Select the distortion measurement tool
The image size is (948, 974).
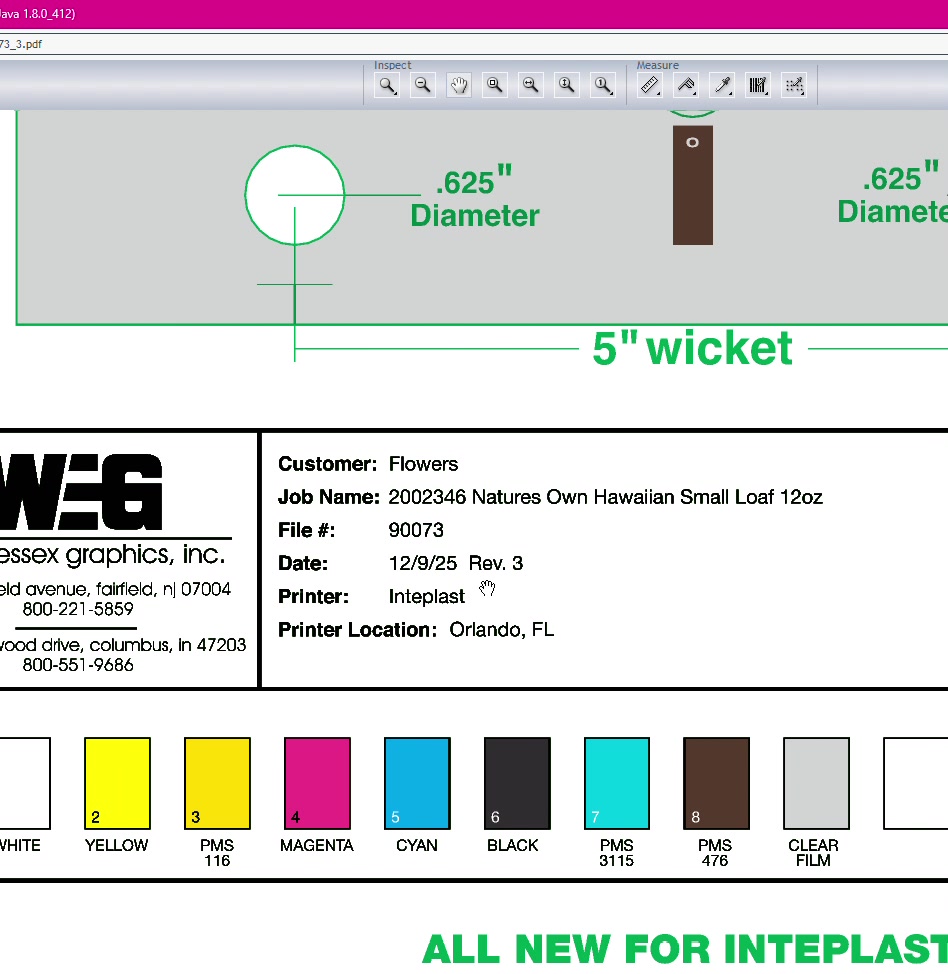point(794,85)
